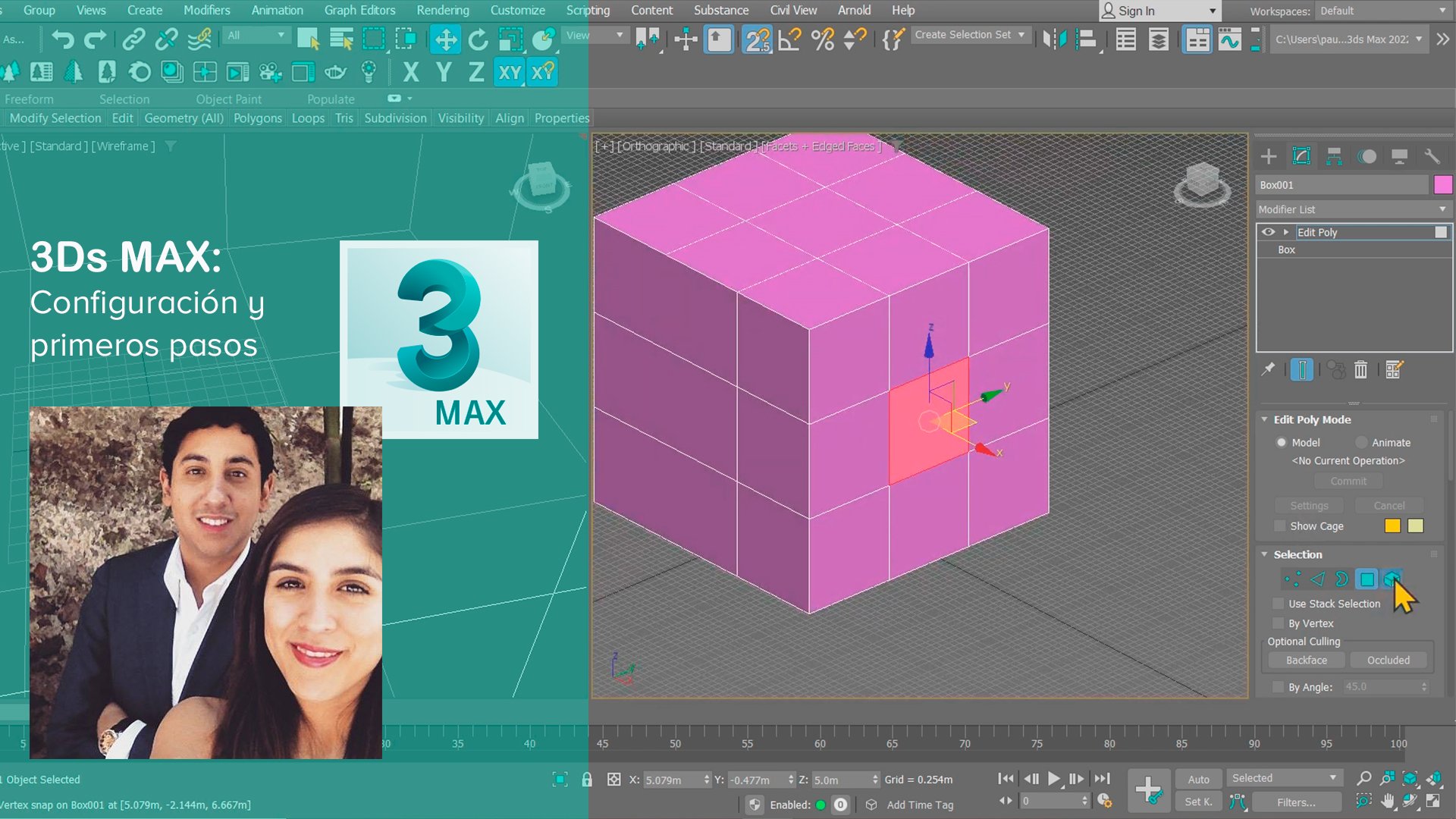Open the Create panel plus icon
Image resolution: width=1456 pixels, height=819 pixels.
[x=1269, y=157]
